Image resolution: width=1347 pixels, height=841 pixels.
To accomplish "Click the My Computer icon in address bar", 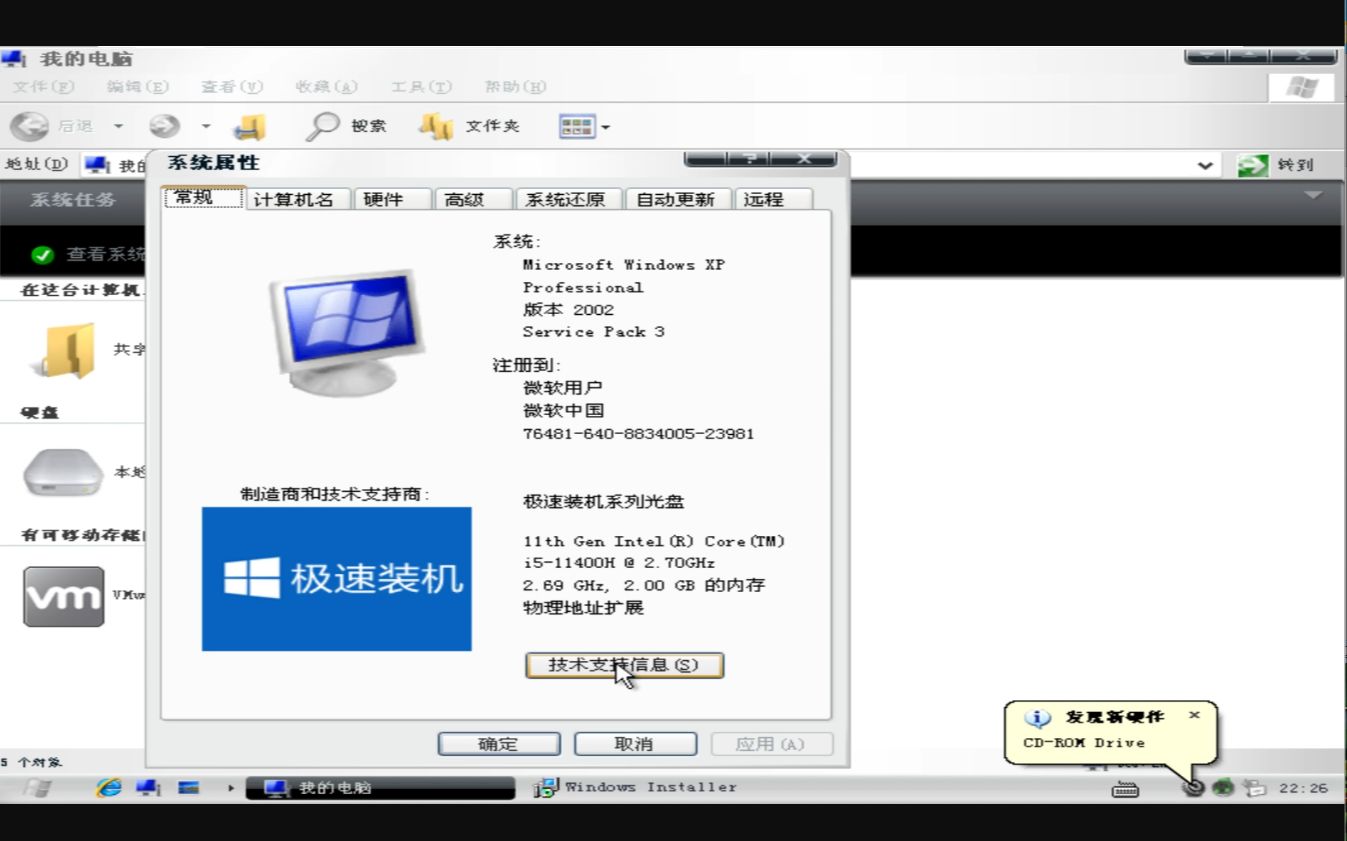I will (97, 165).
